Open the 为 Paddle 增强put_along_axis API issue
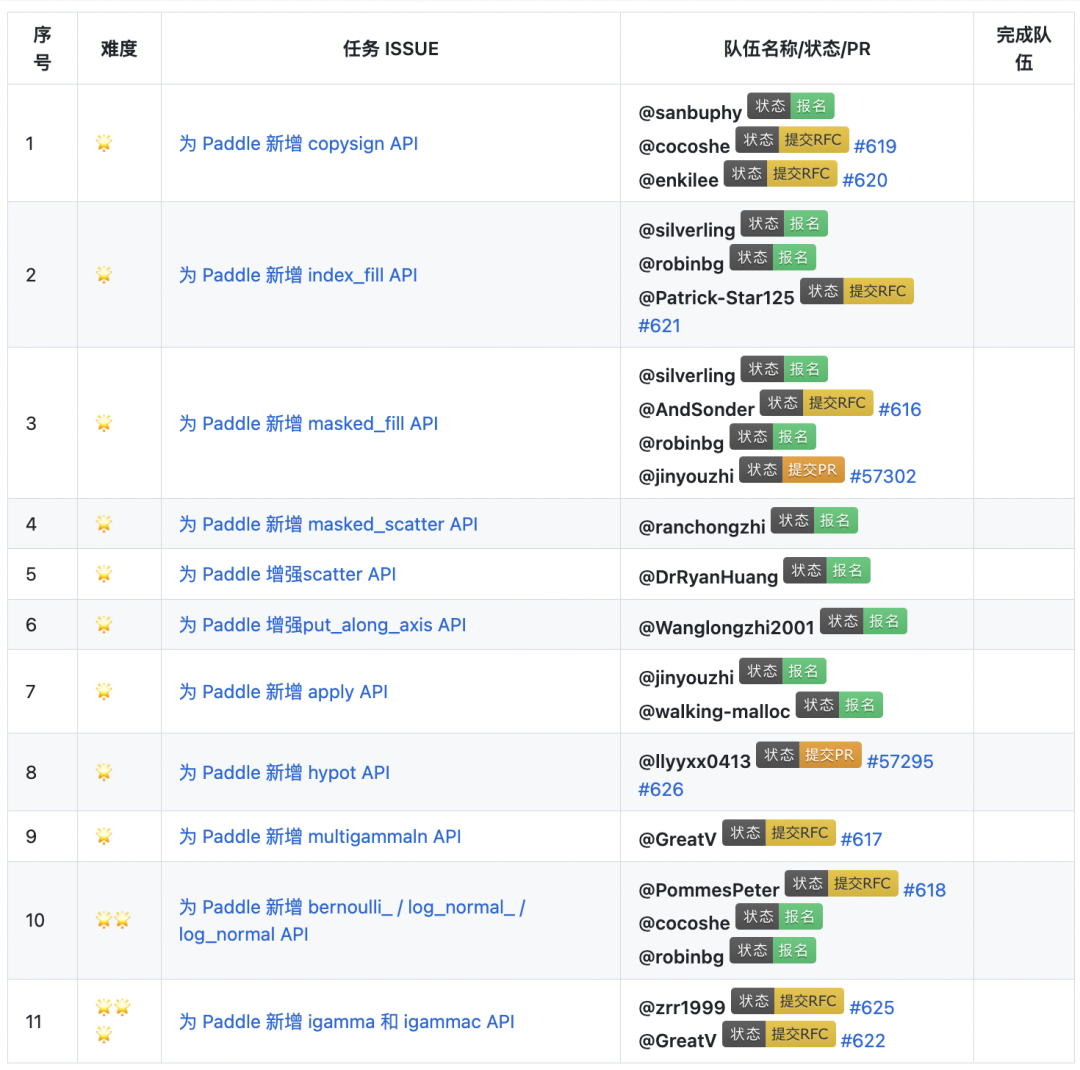 [322, 625]
